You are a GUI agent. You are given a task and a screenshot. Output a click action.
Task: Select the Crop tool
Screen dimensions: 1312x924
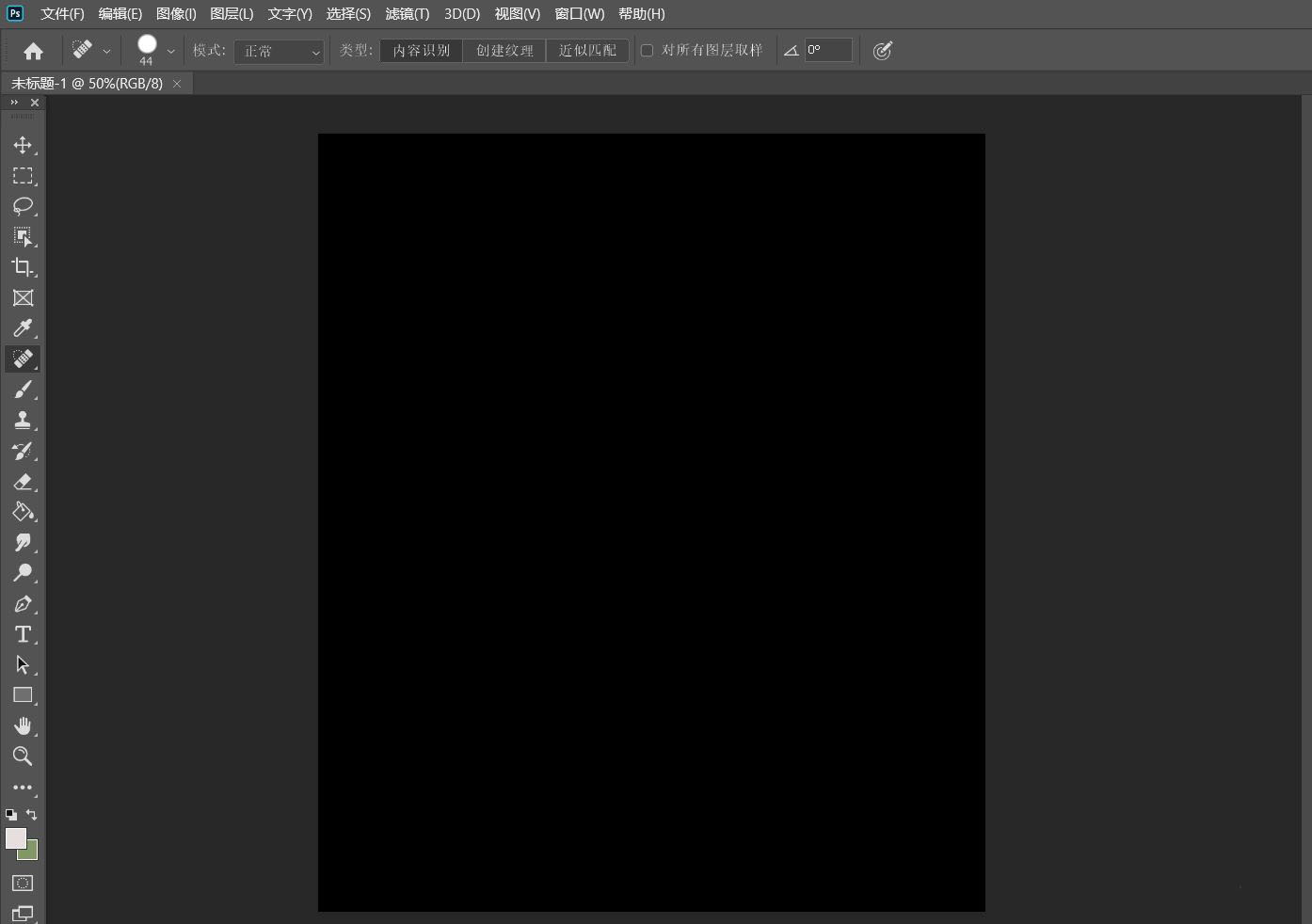point(23,267)
